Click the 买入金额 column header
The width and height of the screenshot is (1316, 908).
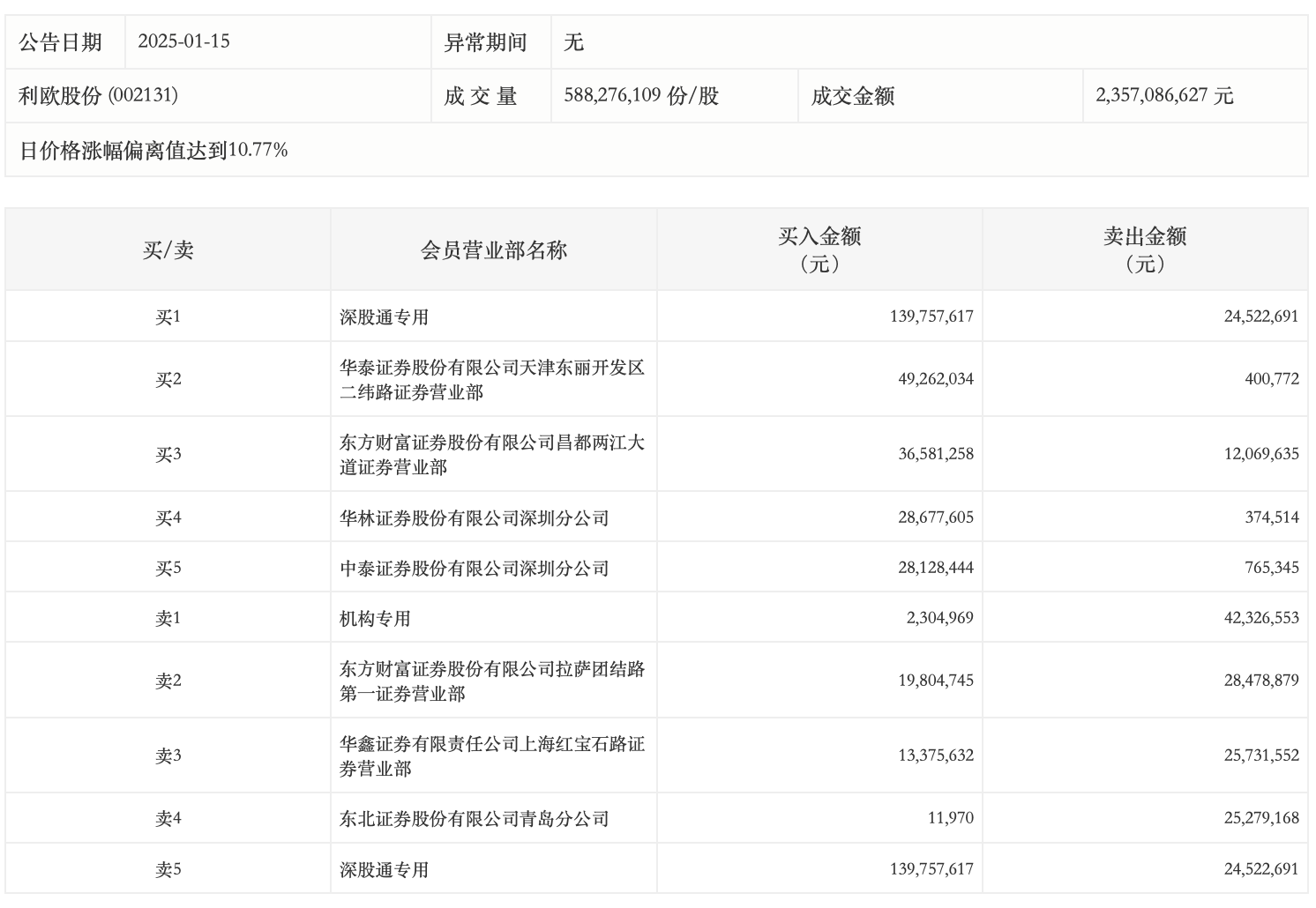coord(819,249)
